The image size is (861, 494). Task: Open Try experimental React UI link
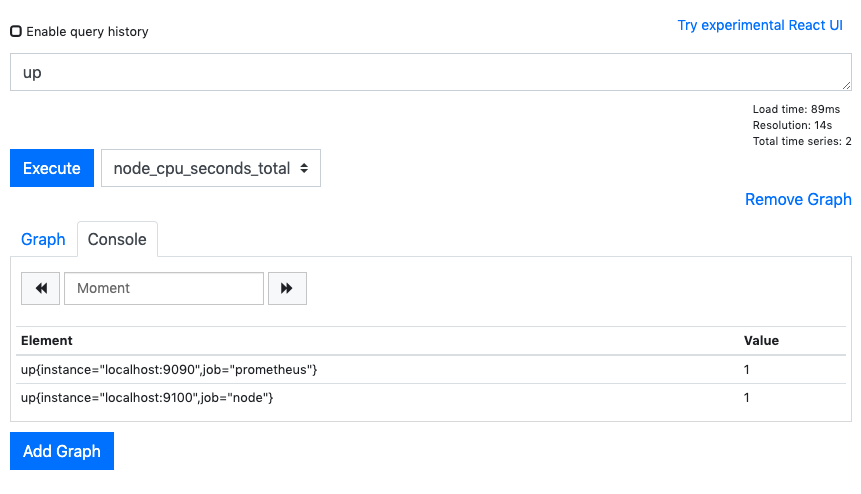coord(760,25)
